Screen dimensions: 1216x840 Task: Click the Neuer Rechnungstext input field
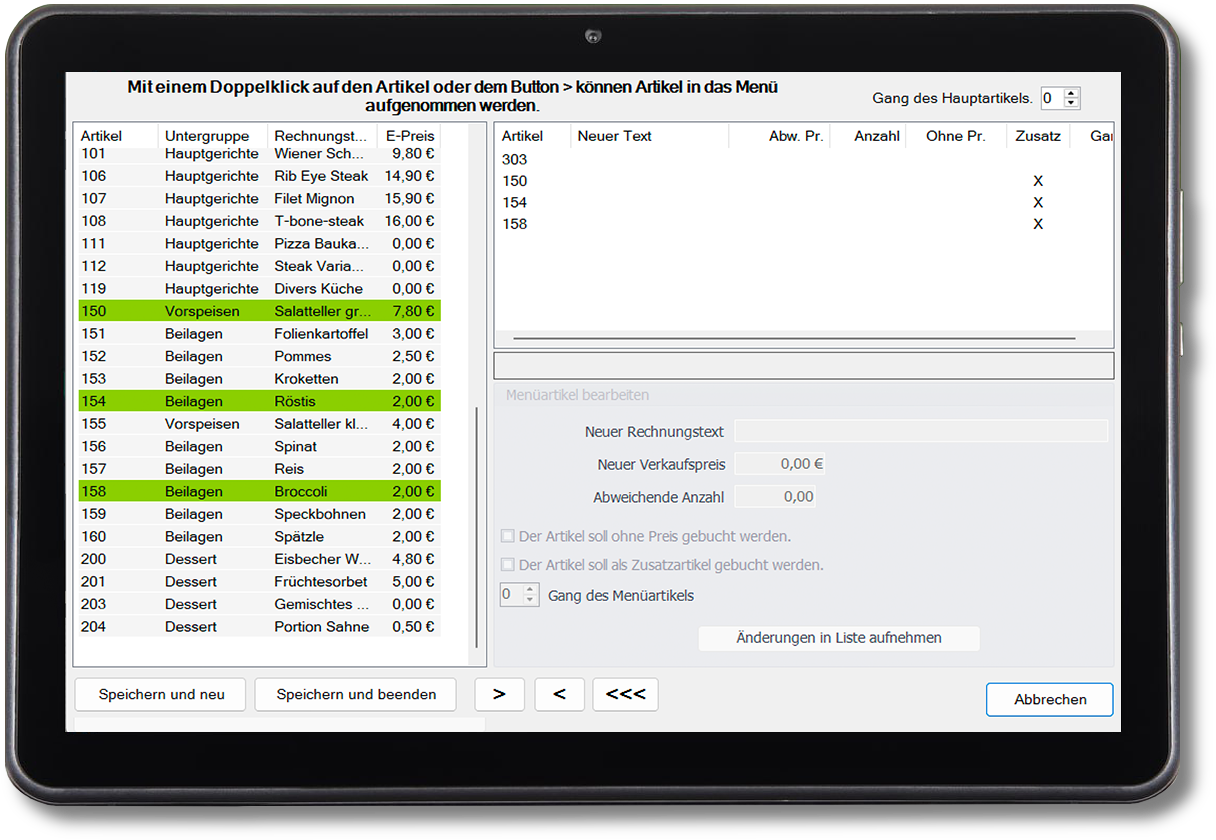921,432
